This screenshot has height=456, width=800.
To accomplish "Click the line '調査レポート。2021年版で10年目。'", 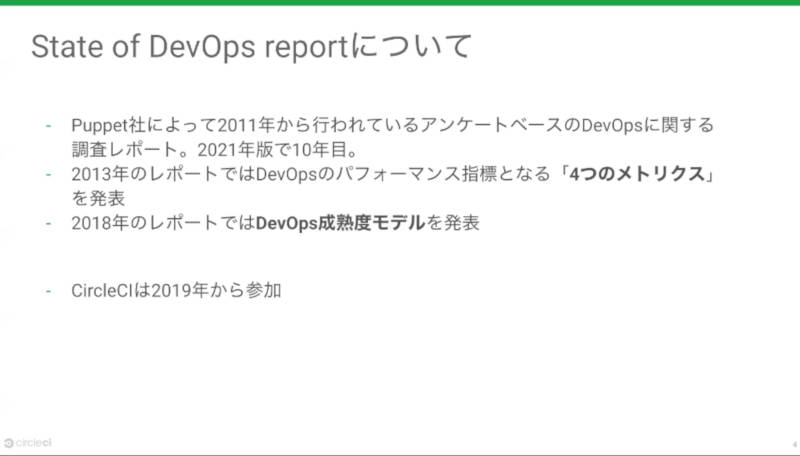I will 215,149.
